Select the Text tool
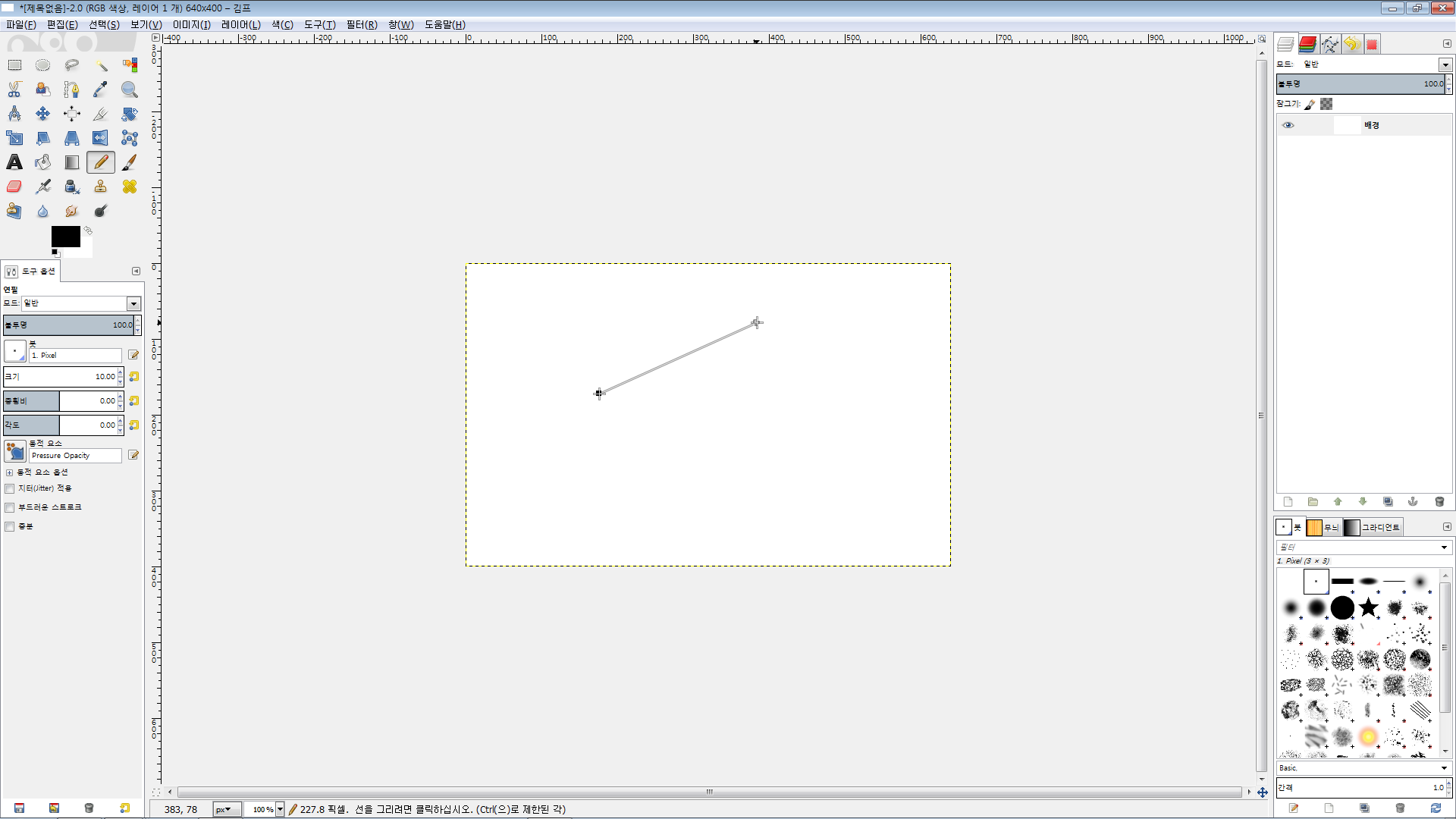Viewport: 1456px width, 819px height. [x=14, y=162]
